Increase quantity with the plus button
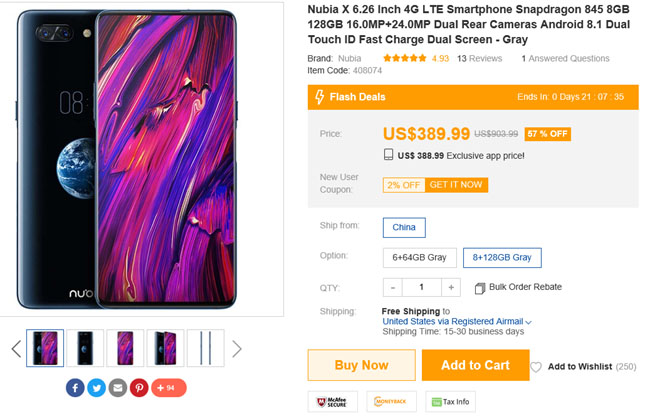Viewport: 645px width, 416px height. coord(451,287)
